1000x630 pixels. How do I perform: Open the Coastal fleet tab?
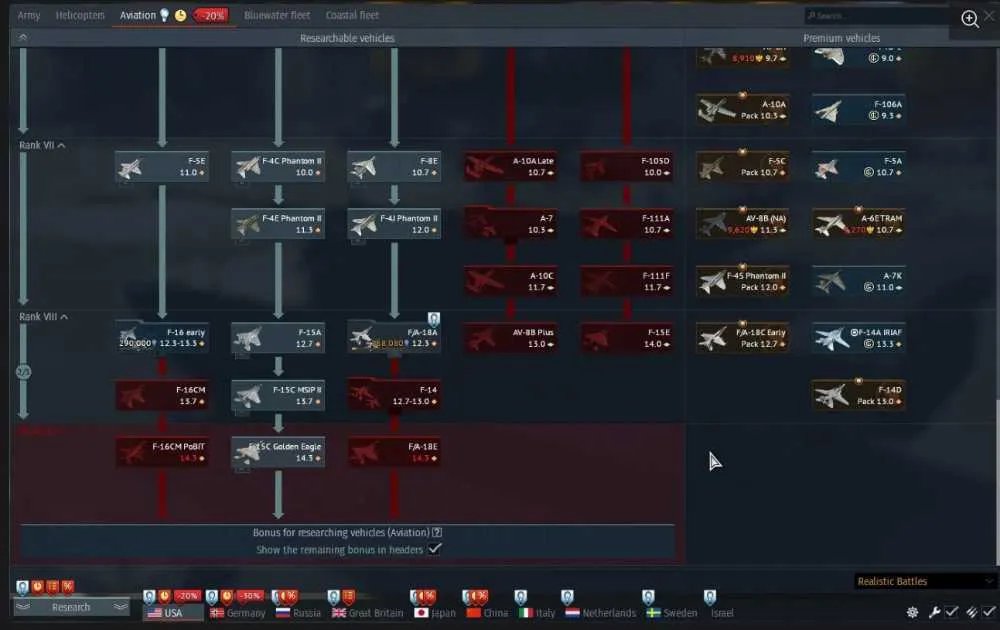(x=352, y=15)
